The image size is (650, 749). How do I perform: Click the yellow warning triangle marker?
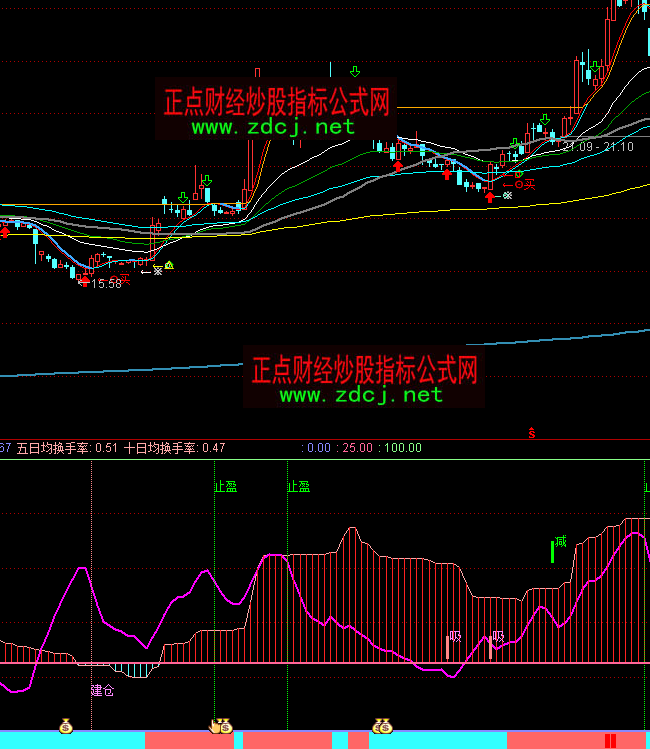[170, 265]
